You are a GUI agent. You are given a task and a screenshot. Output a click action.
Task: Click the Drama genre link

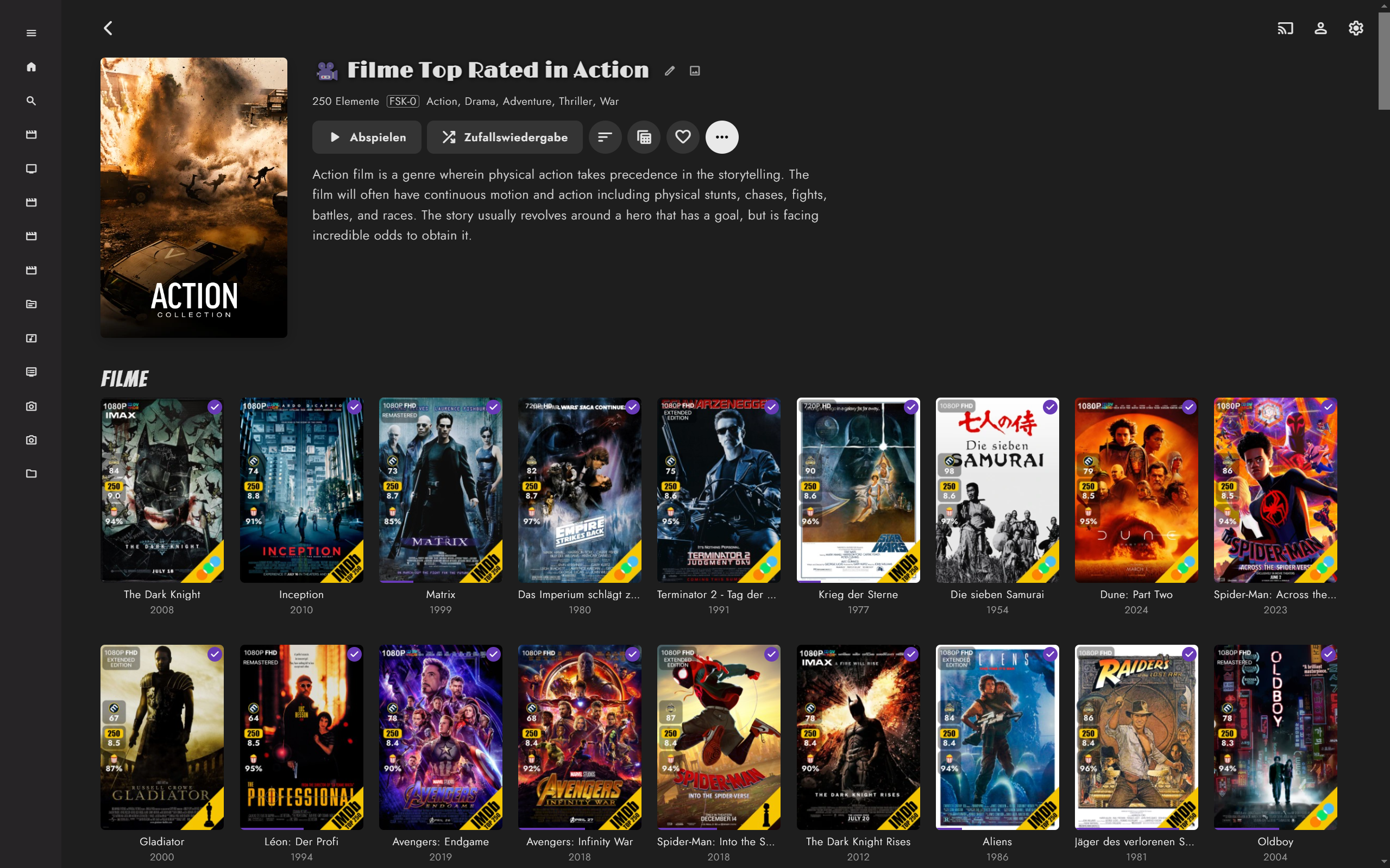click(480, 101)
